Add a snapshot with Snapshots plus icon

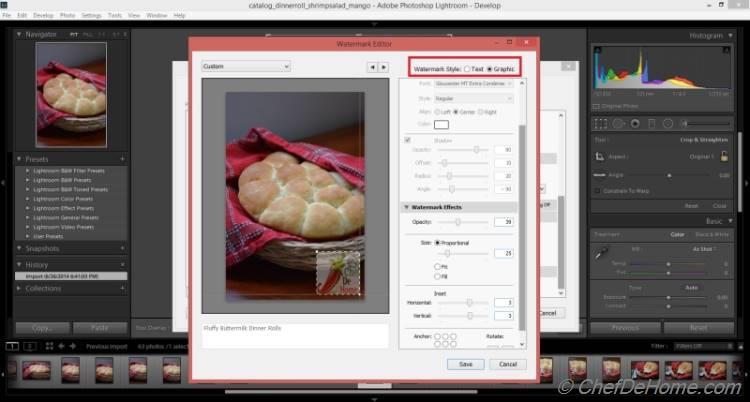pyautogui.click(x=122, y=248)
